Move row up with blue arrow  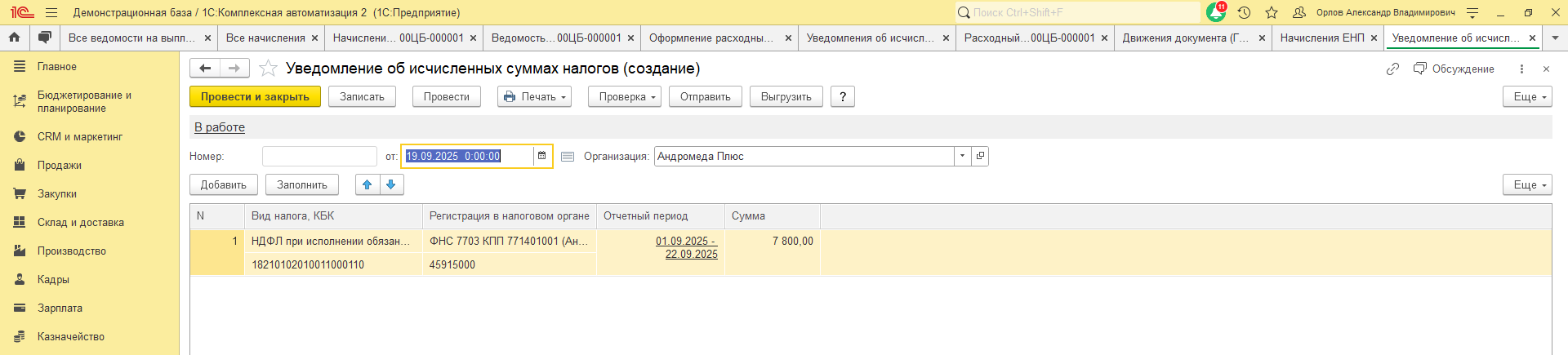click(x=367, y=184)
